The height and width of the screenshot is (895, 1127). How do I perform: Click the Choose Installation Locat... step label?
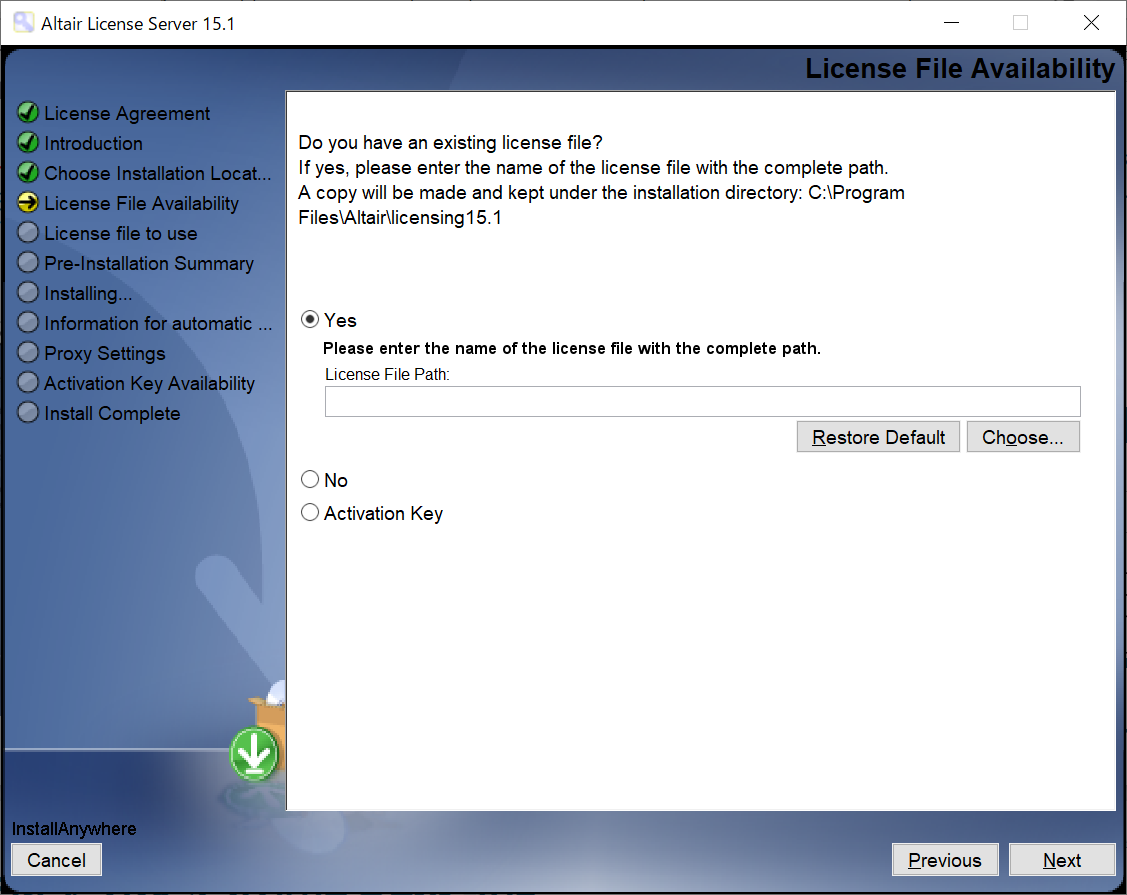[158, 173]
